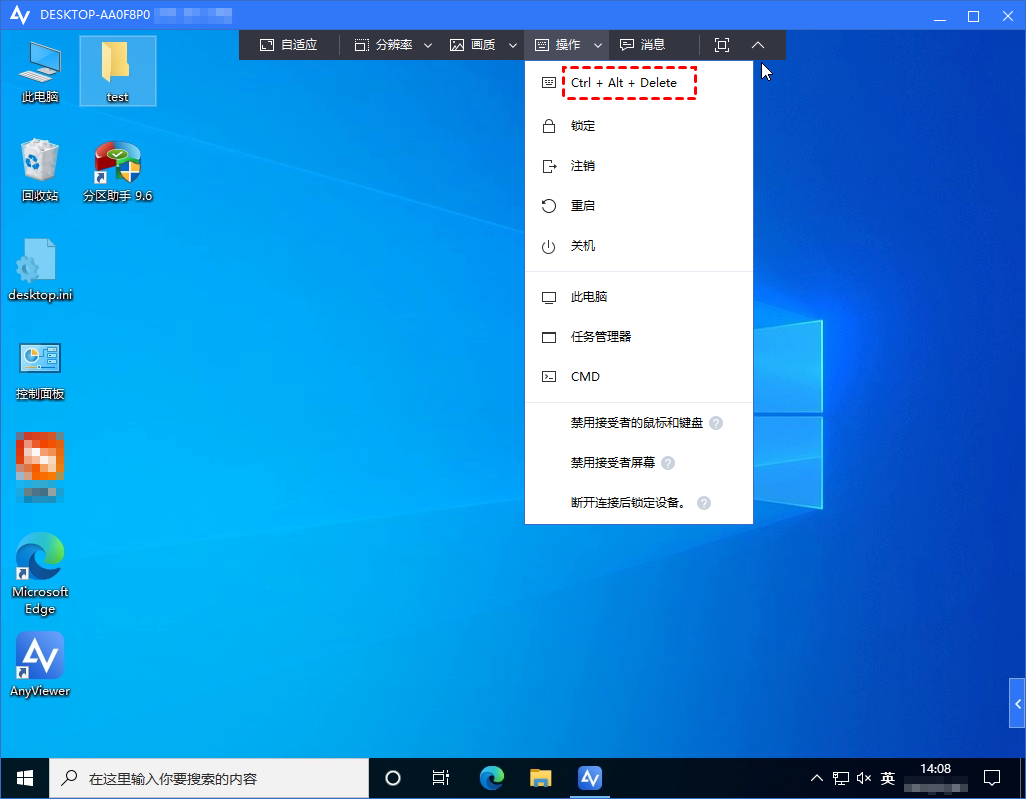The height and width of the screenshot is (799, 1026).
Task: Click the 自适应 fit-to-window button
Action: pos(288,45)
